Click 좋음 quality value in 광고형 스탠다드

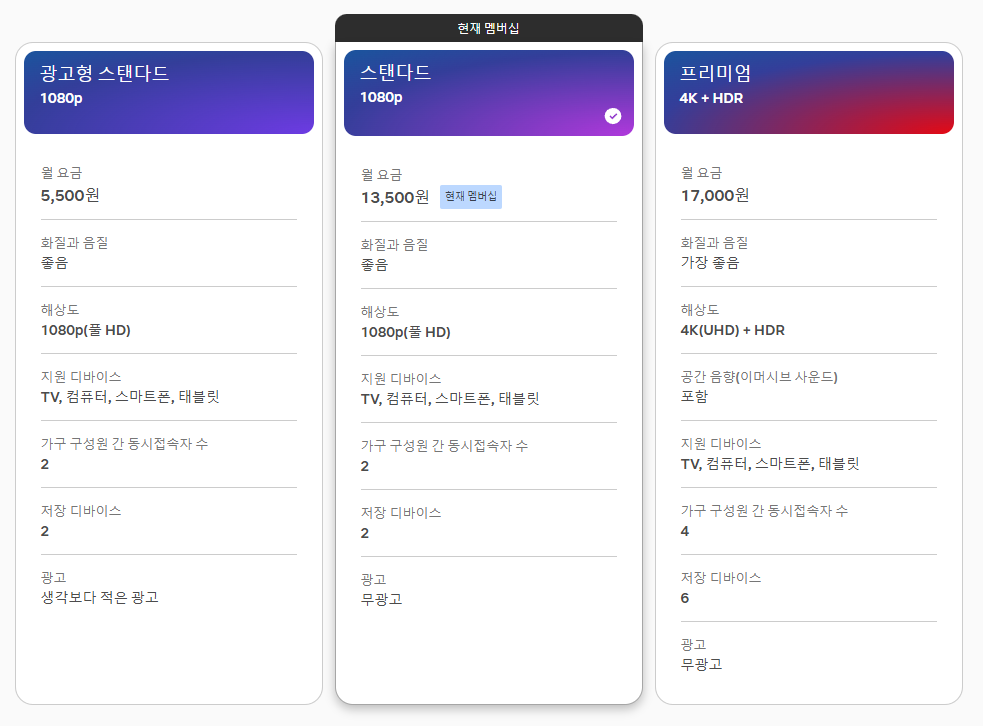pyautogui.click(x=54, y=263)
